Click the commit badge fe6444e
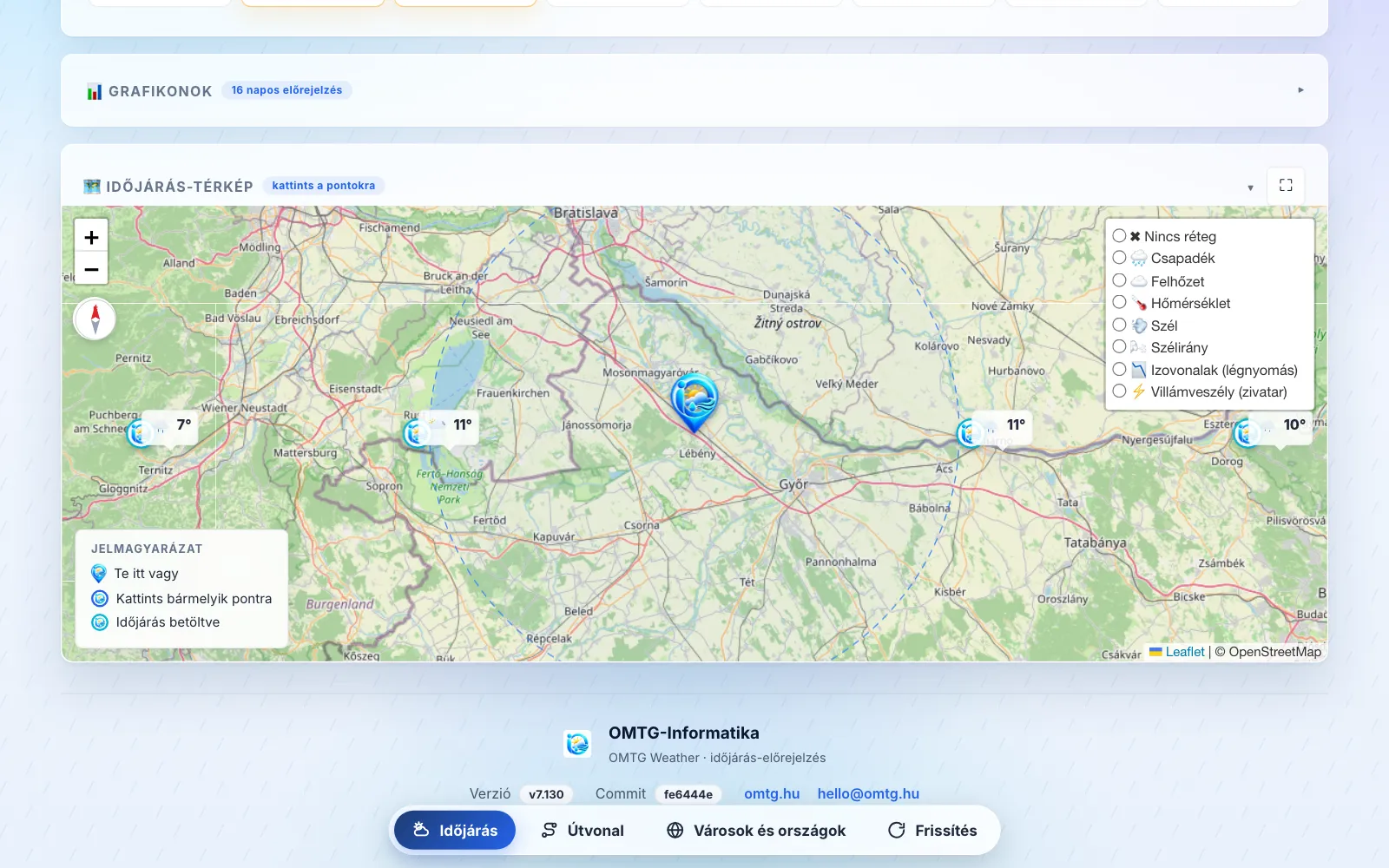 click(688, 794)
